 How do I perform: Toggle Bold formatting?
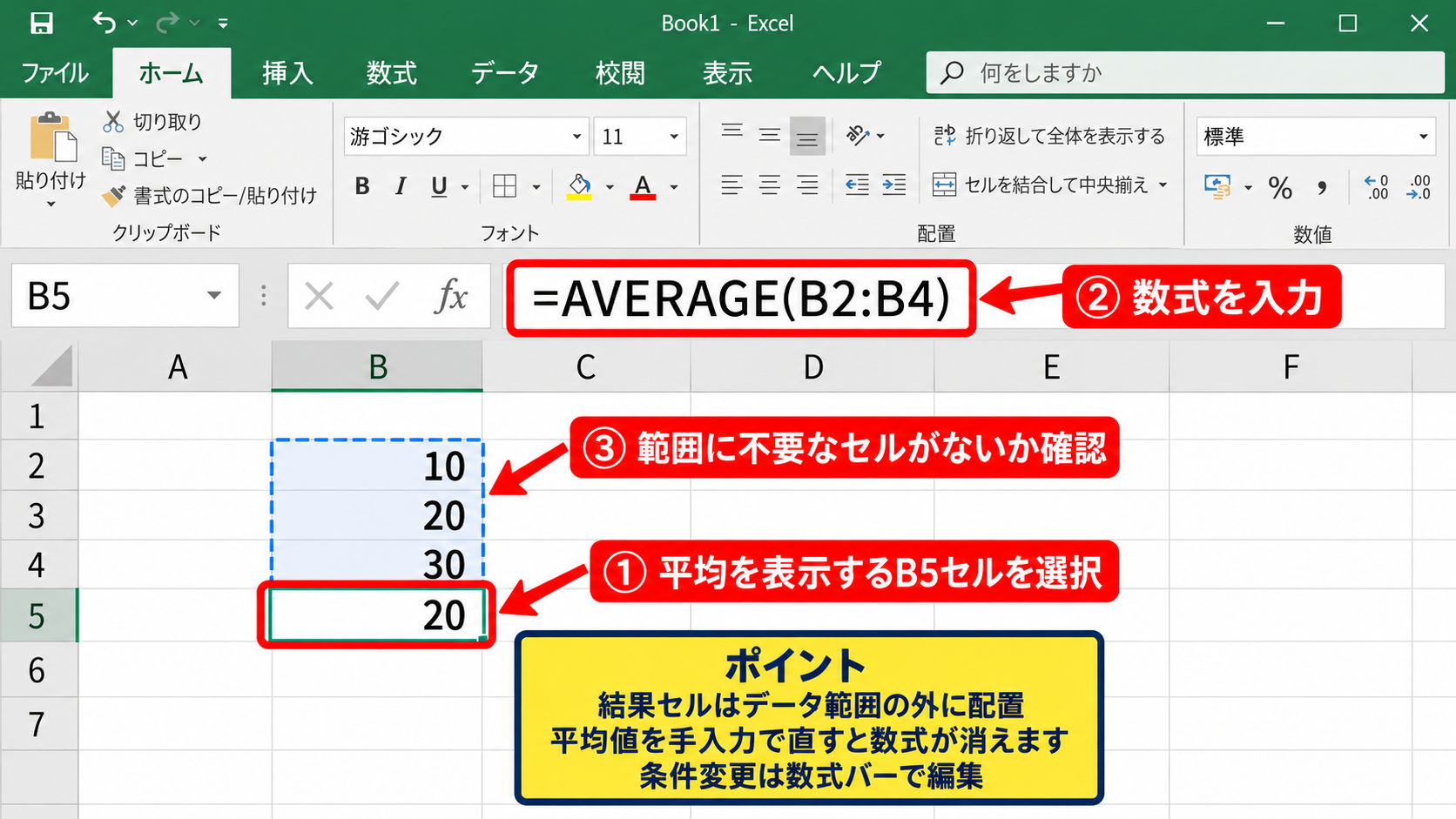click(x=362, y=186)
